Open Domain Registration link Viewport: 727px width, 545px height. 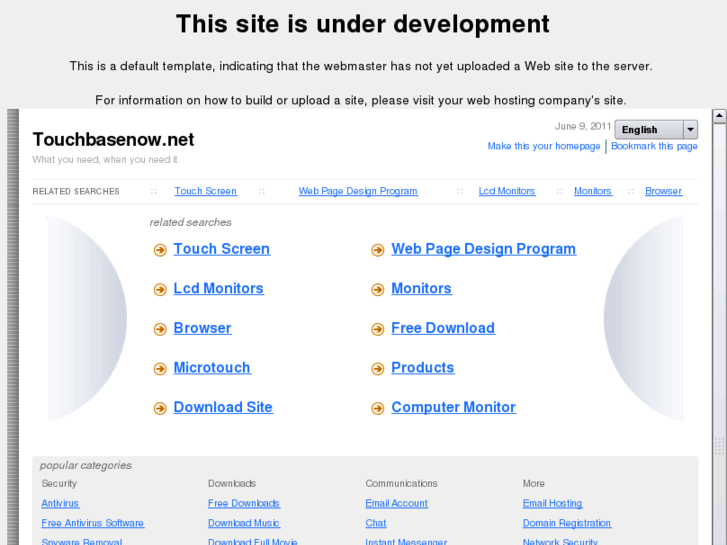[x=567, y=523]
